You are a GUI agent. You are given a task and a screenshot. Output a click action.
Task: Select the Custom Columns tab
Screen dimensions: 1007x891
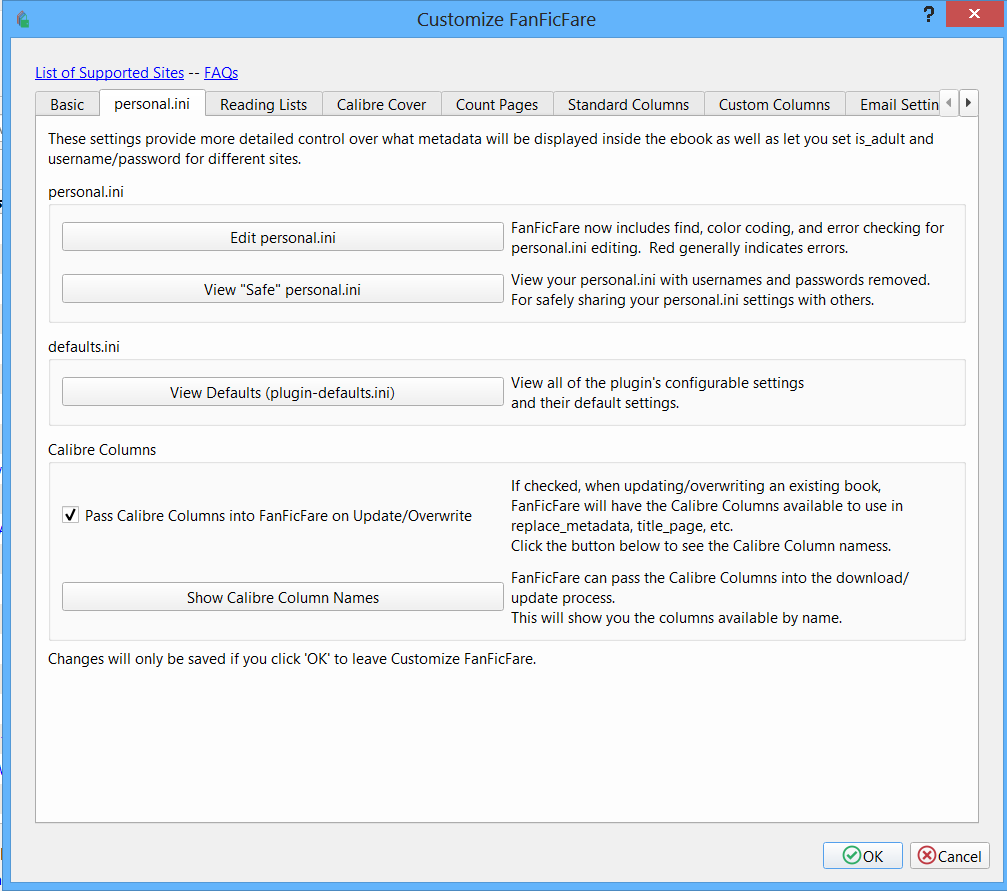click(x=775, y=105)
